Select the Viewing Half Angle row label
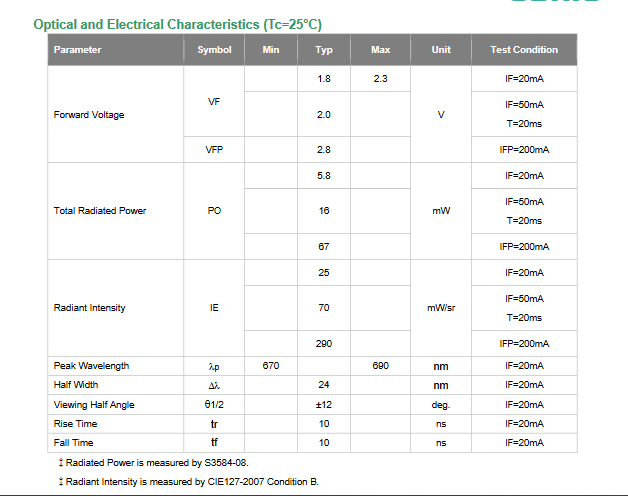Image resolution: width=628 pixels, height=496 pixels. [94, 405]
